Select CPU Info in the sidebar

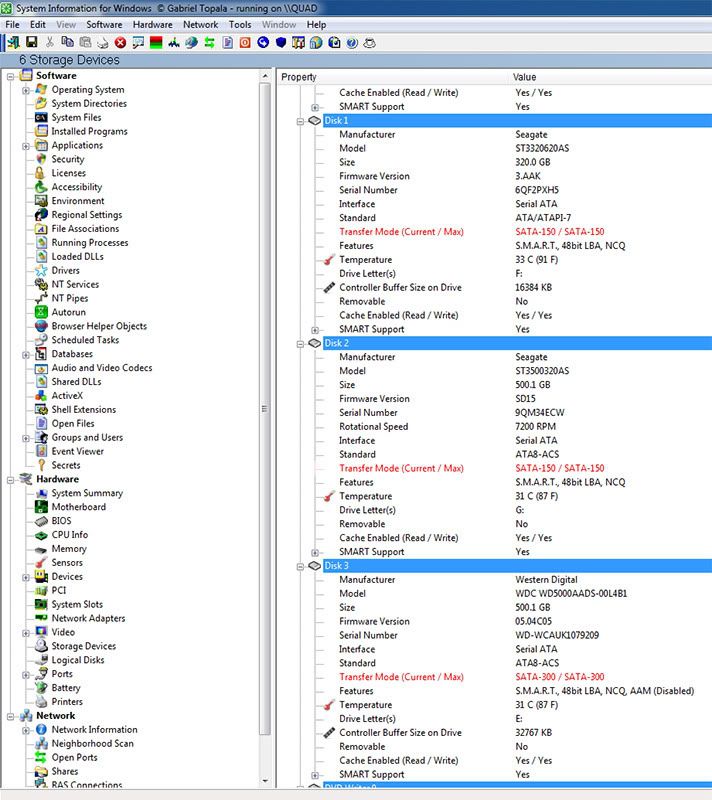pyautogui.click(x=69, y=535)
